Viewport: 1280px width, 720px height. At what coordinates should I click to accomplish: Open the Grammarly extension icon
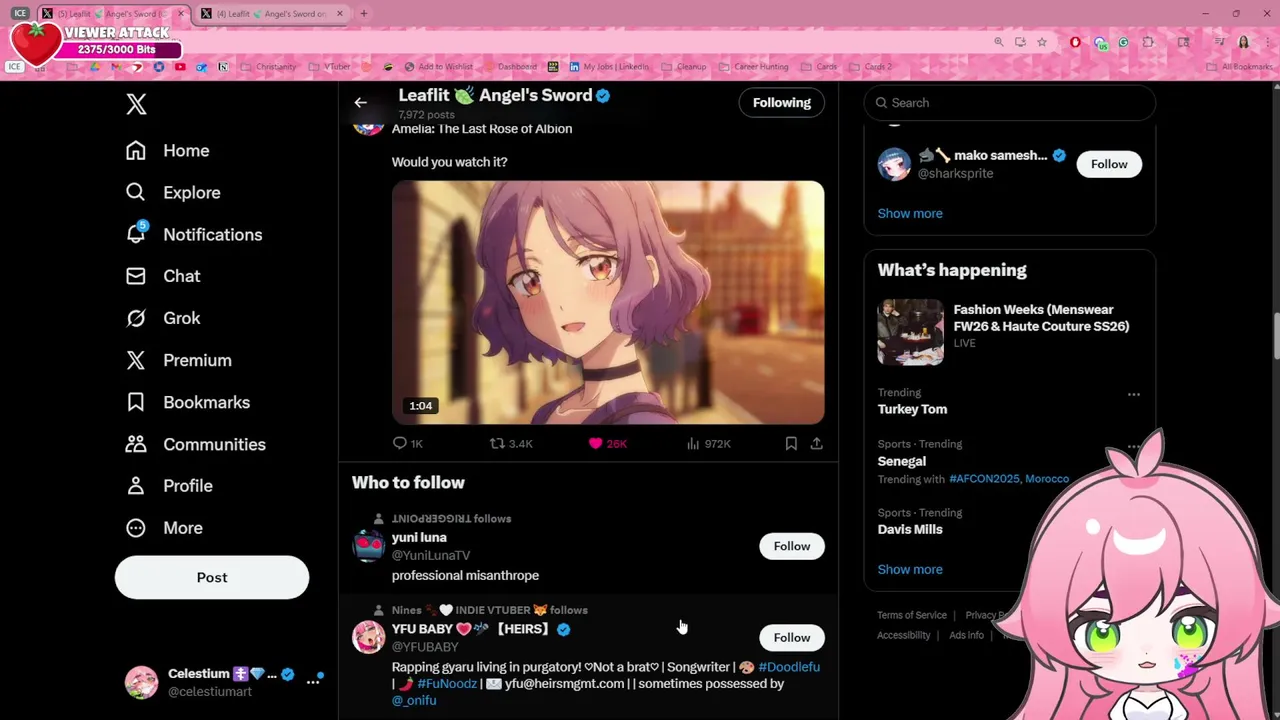1123,42
